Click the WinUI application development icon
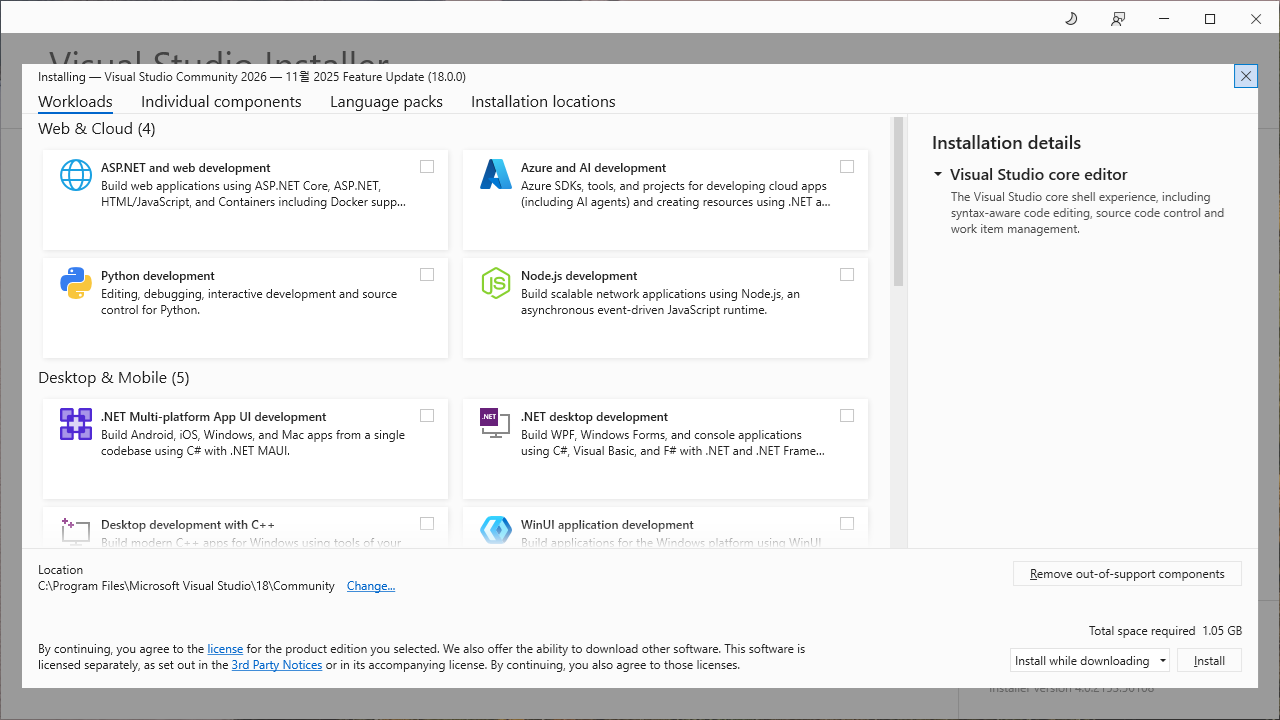The width and height of the screenshot is (1280, 720). tap(496, 531)
